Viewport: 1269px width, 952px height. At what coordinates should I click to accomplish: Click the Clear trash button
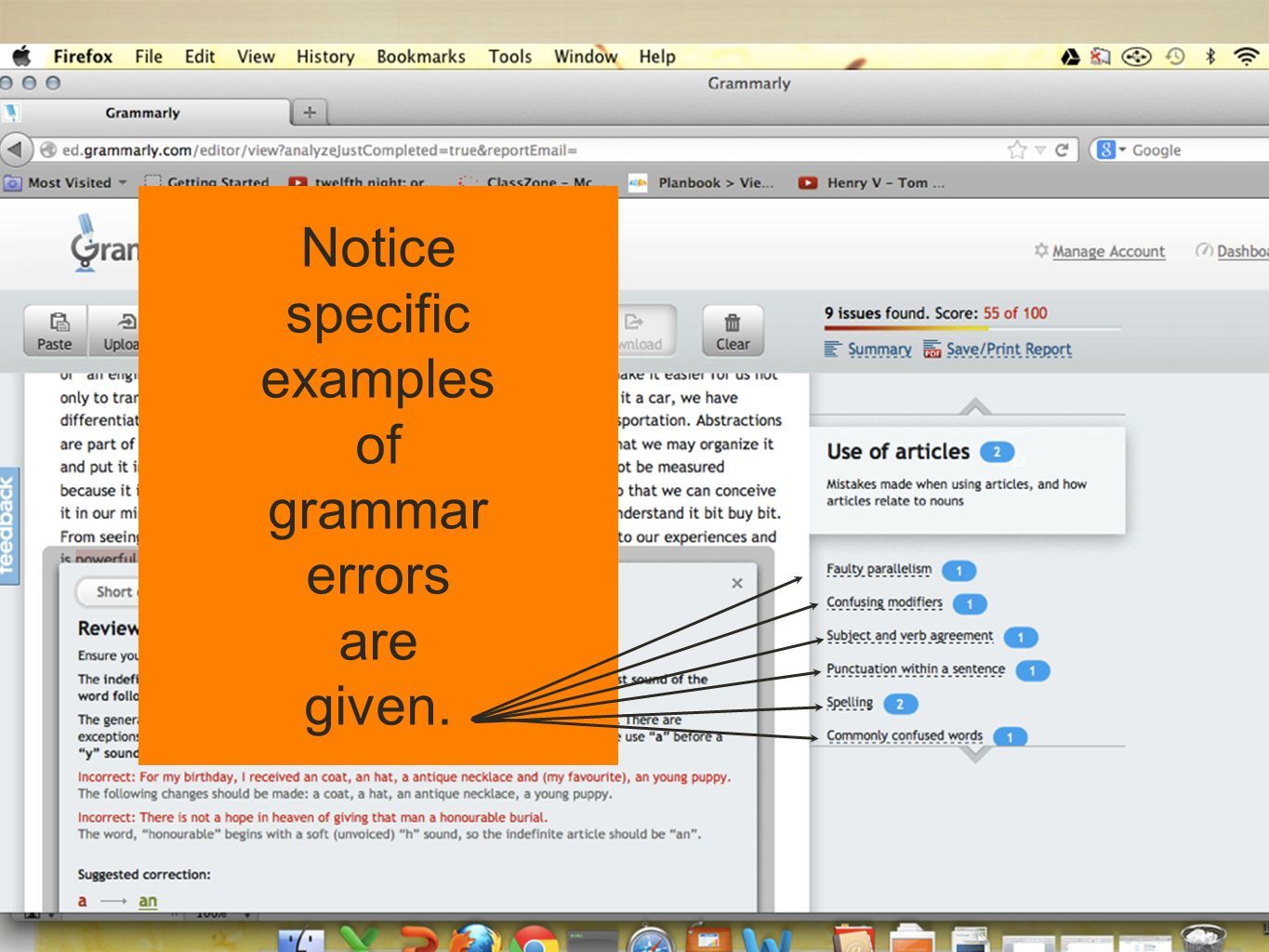click(733, 330)
